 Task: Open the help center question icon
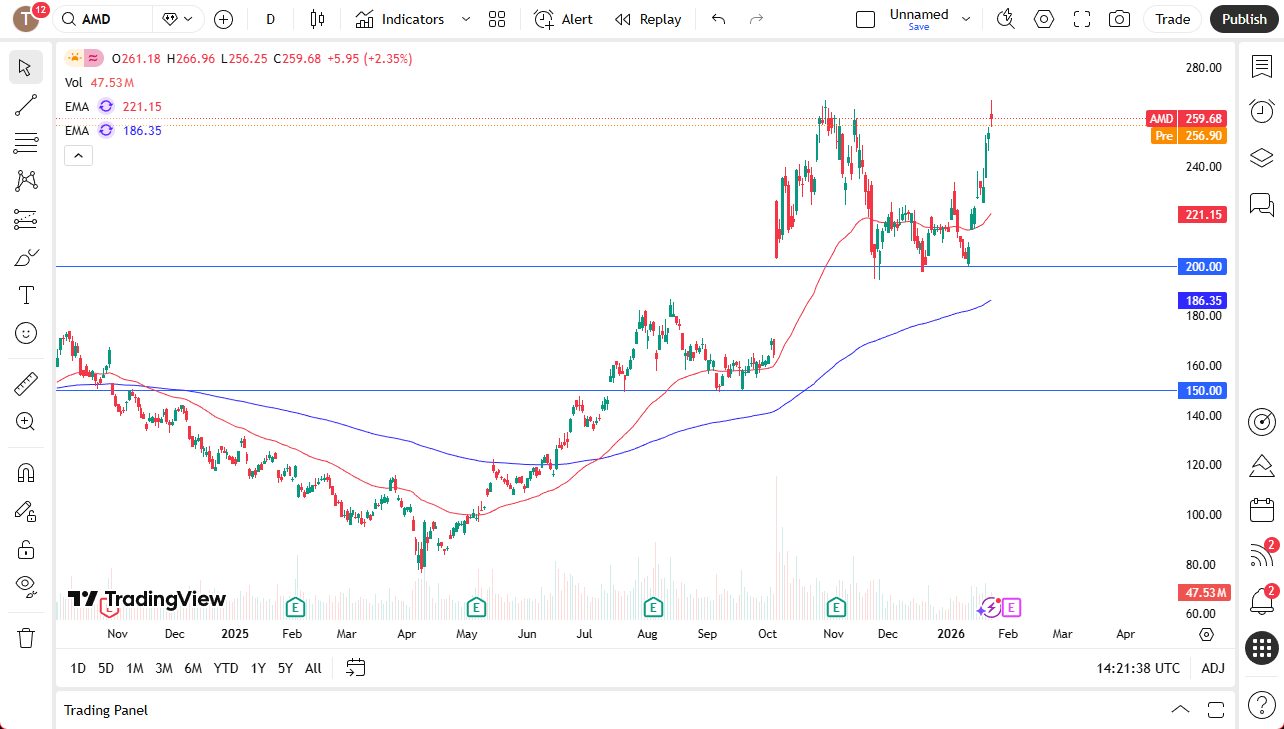(1261, 704)
